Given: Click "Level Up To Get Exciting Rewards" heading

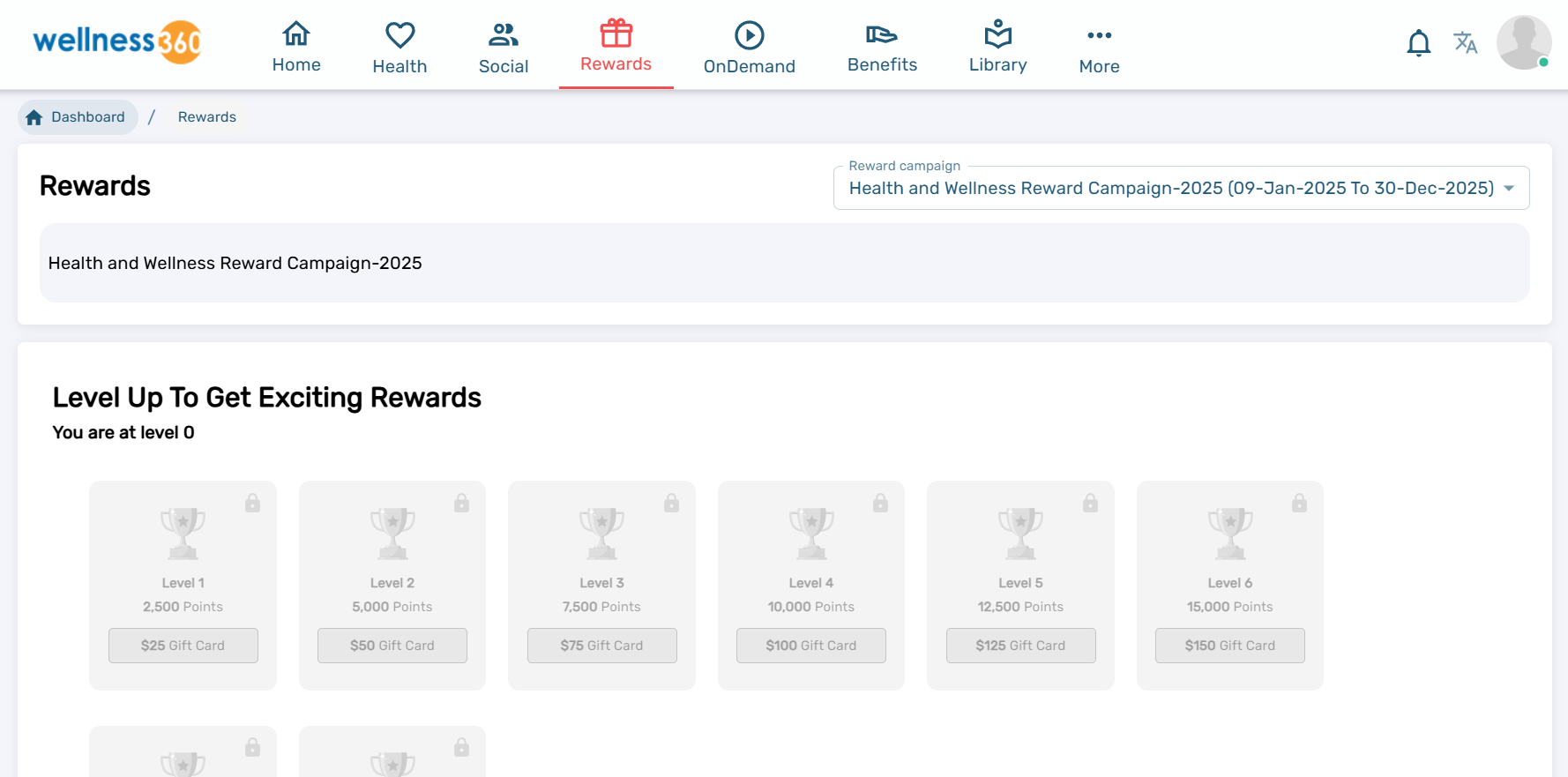Looking at the screenshot, I should tap(267, 398).
